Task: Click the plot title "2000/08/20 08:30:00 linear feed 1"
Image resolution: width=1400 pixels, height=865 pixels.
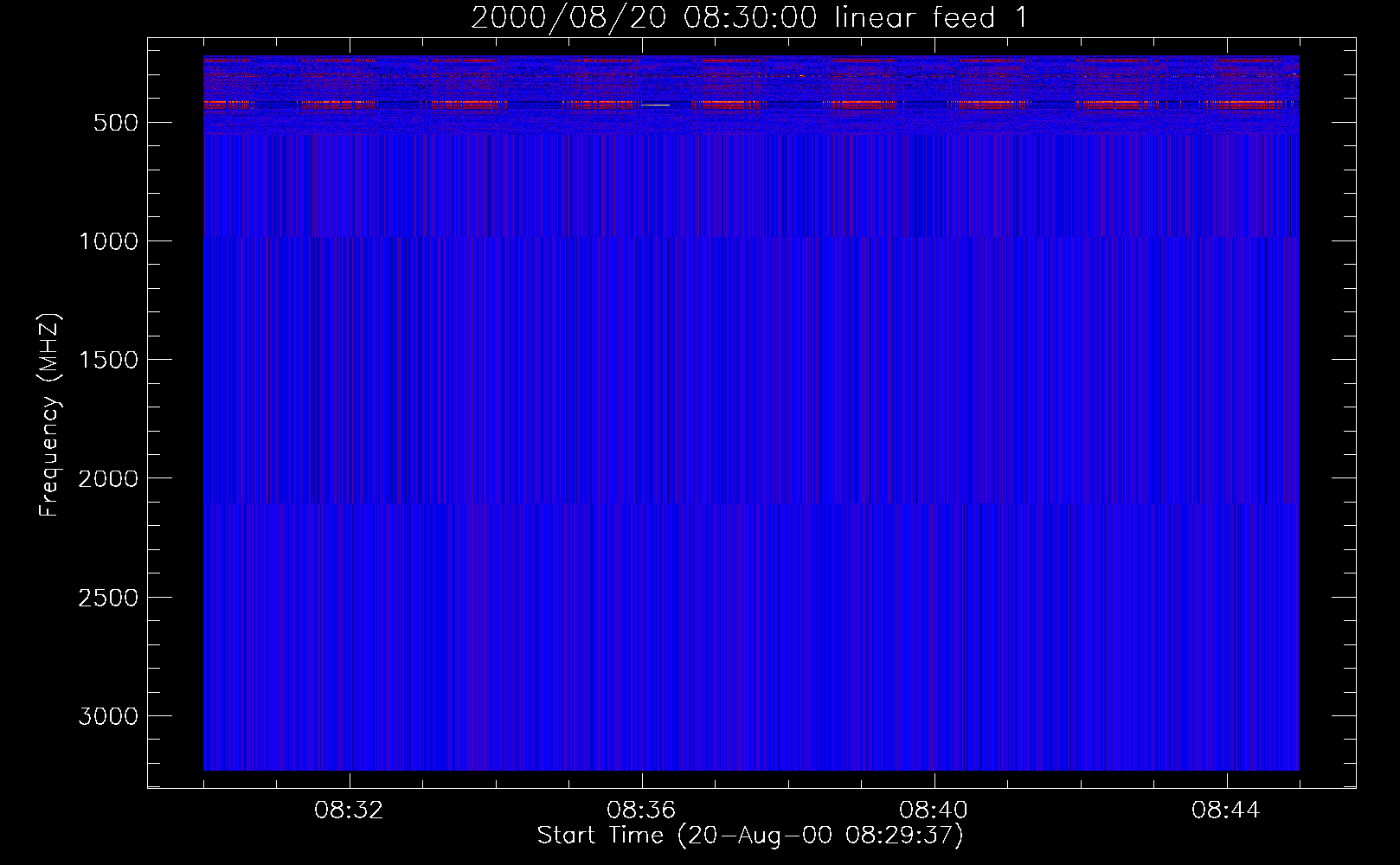Action: click(749, 17)
